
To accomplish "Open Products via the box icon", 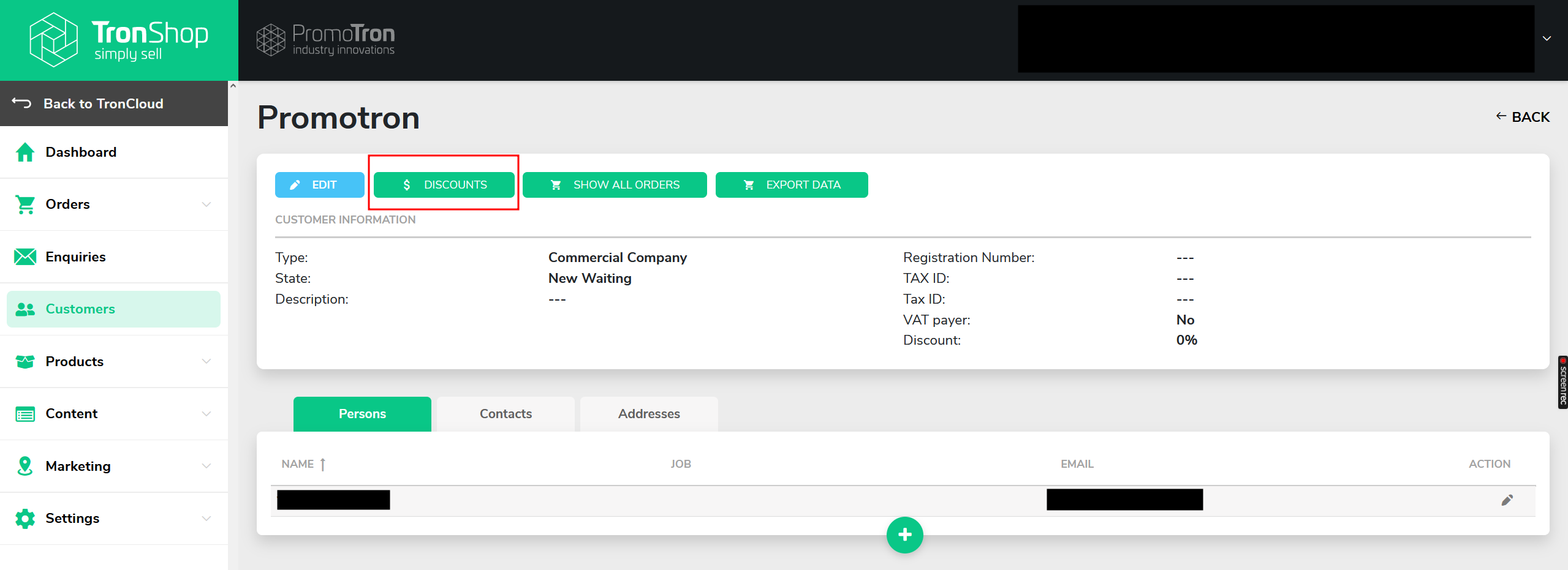I will 25,361.
